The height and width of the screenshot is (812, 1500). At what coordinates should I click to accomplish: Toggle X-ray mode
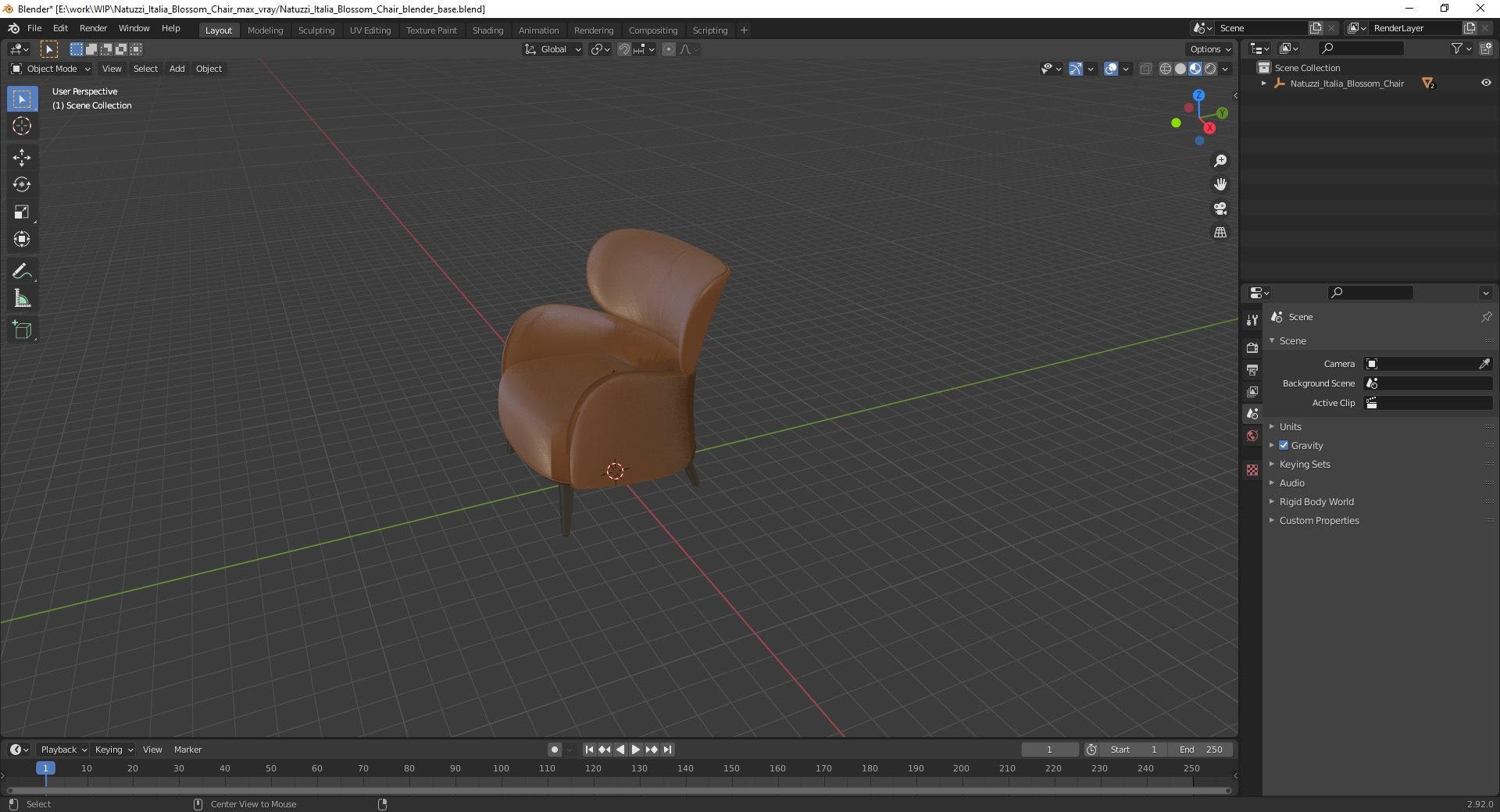(1146, 69)
